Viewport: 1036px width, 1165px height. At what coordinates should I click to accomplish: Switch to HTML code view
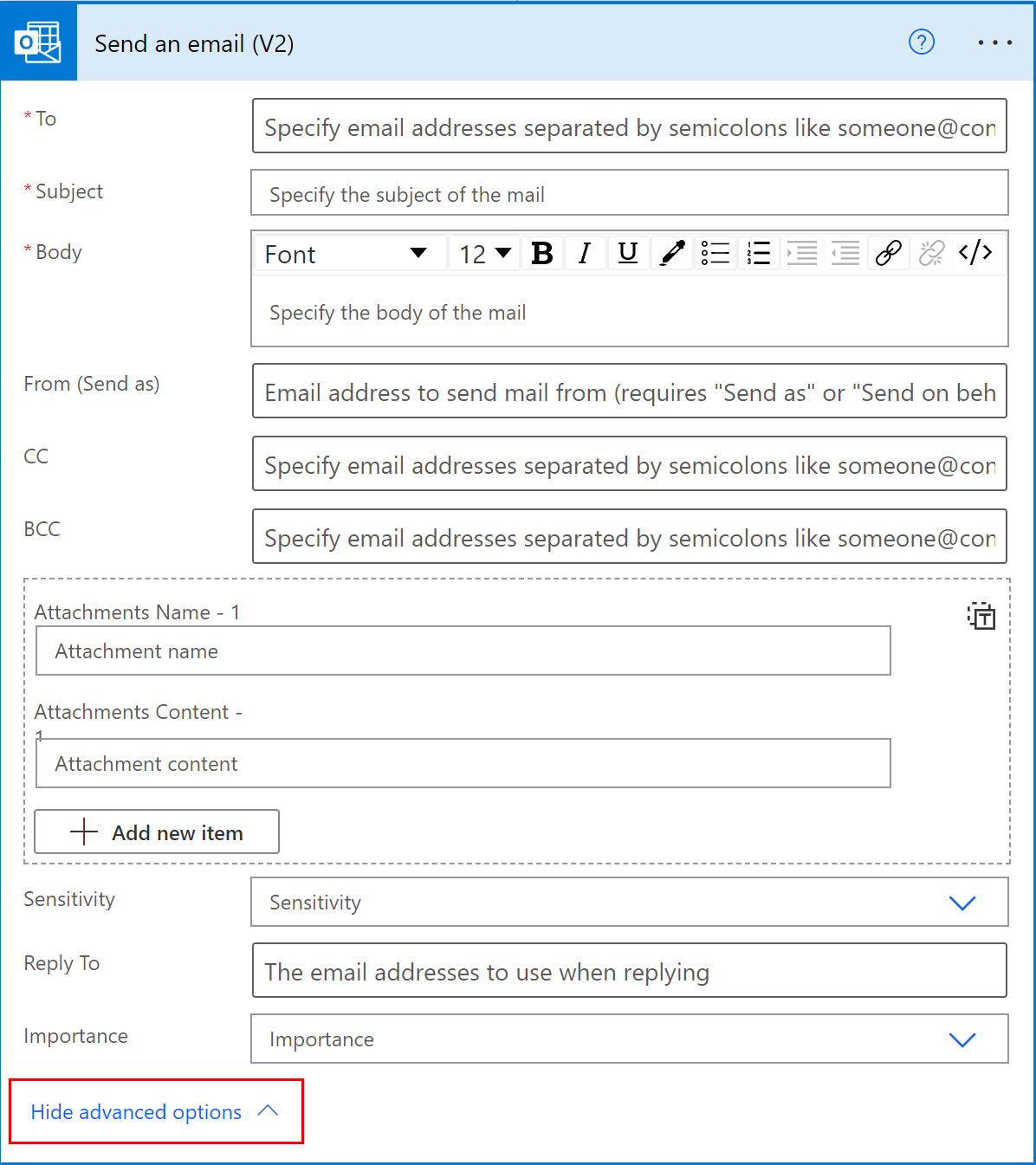point(978,253)
